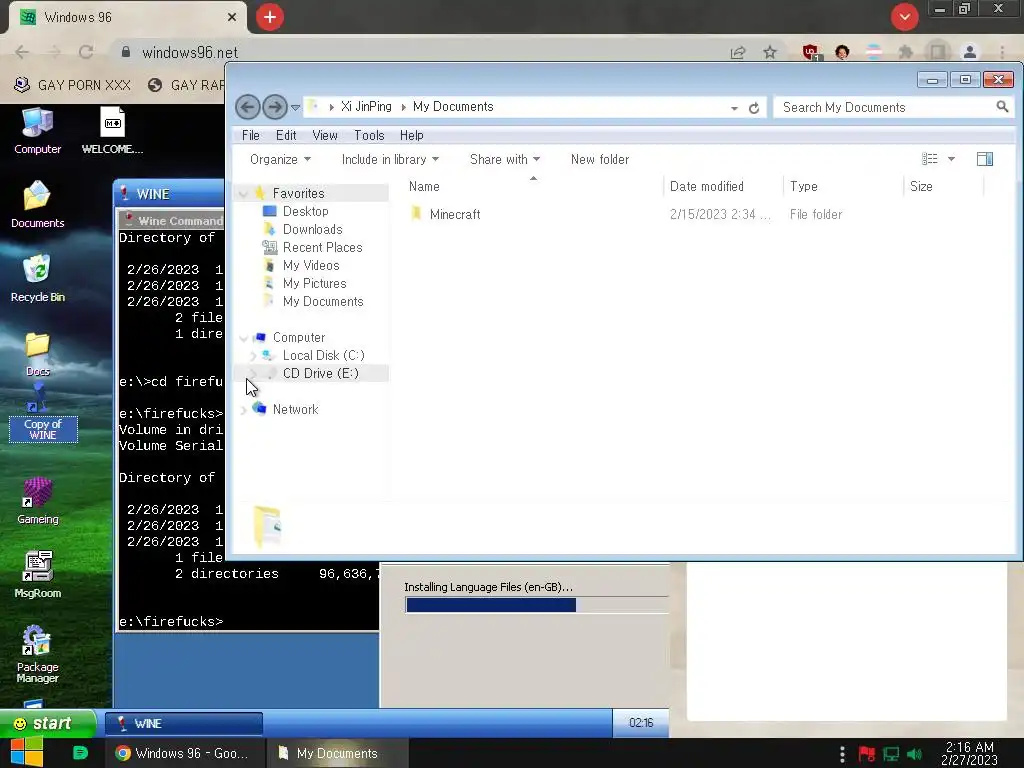Click the system tray clock showing 2:16 AM
Image resolution: width=1024 pixels, height=768 pixels.
(x=969, y=753)
